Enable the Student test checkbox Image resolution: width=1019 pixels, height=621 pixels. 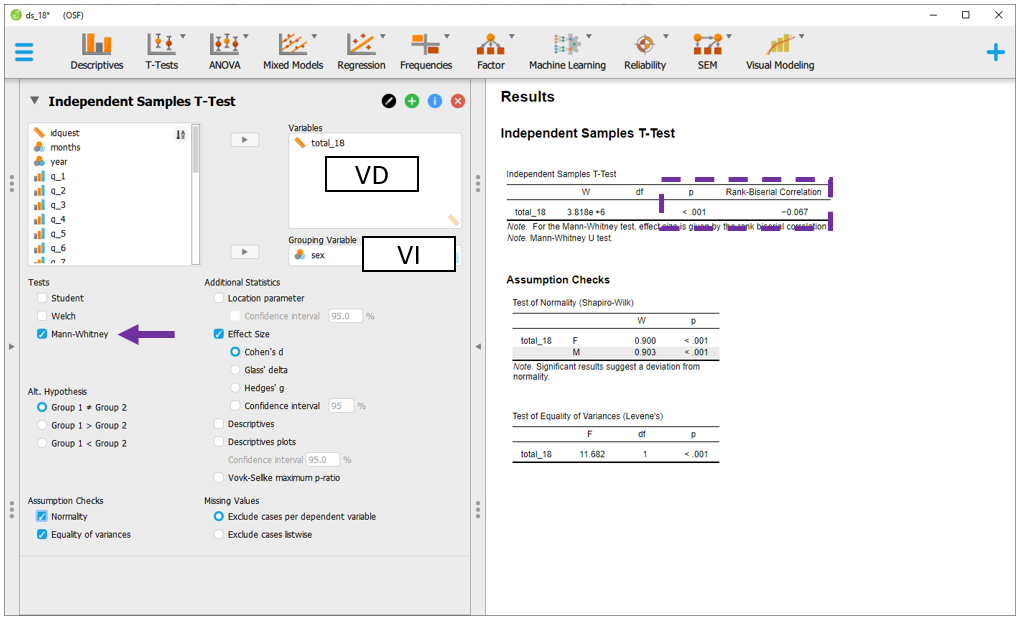42,298
